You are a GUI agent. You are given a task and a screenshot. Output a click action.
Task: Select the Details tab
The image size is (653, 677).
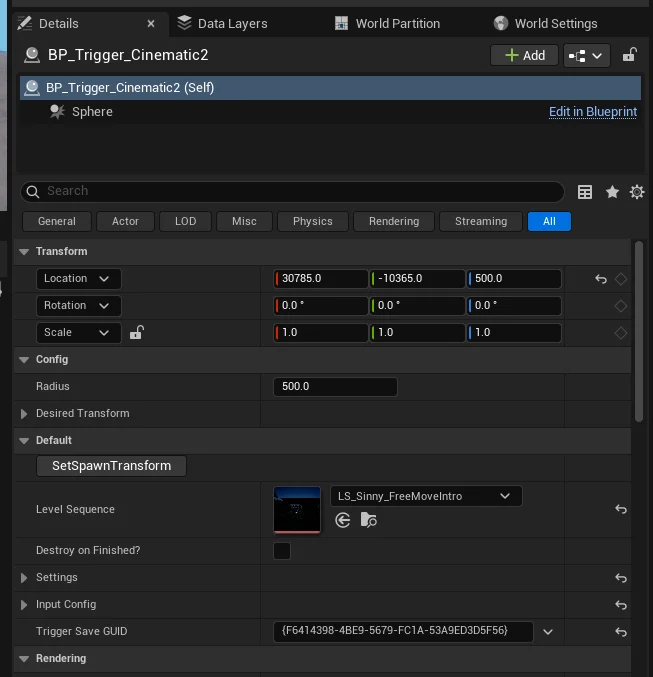[x=59, y=24]
